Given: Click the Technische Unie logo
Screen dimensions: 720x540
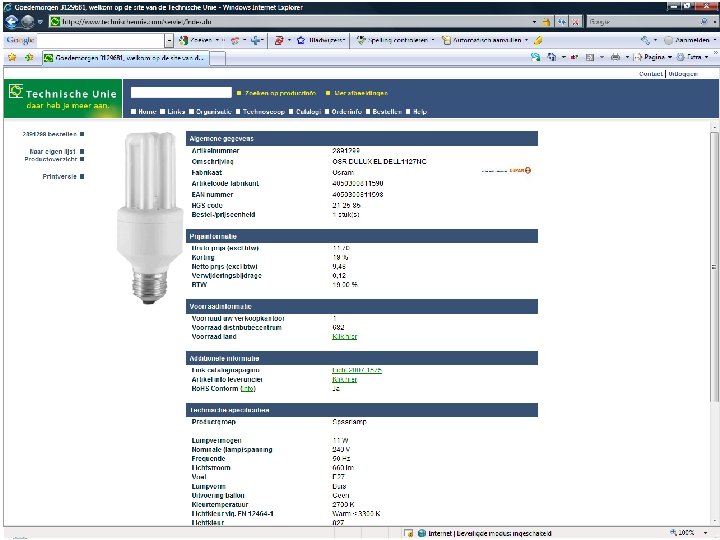Looking at the screenshot, I should click(x=63, y=98).
